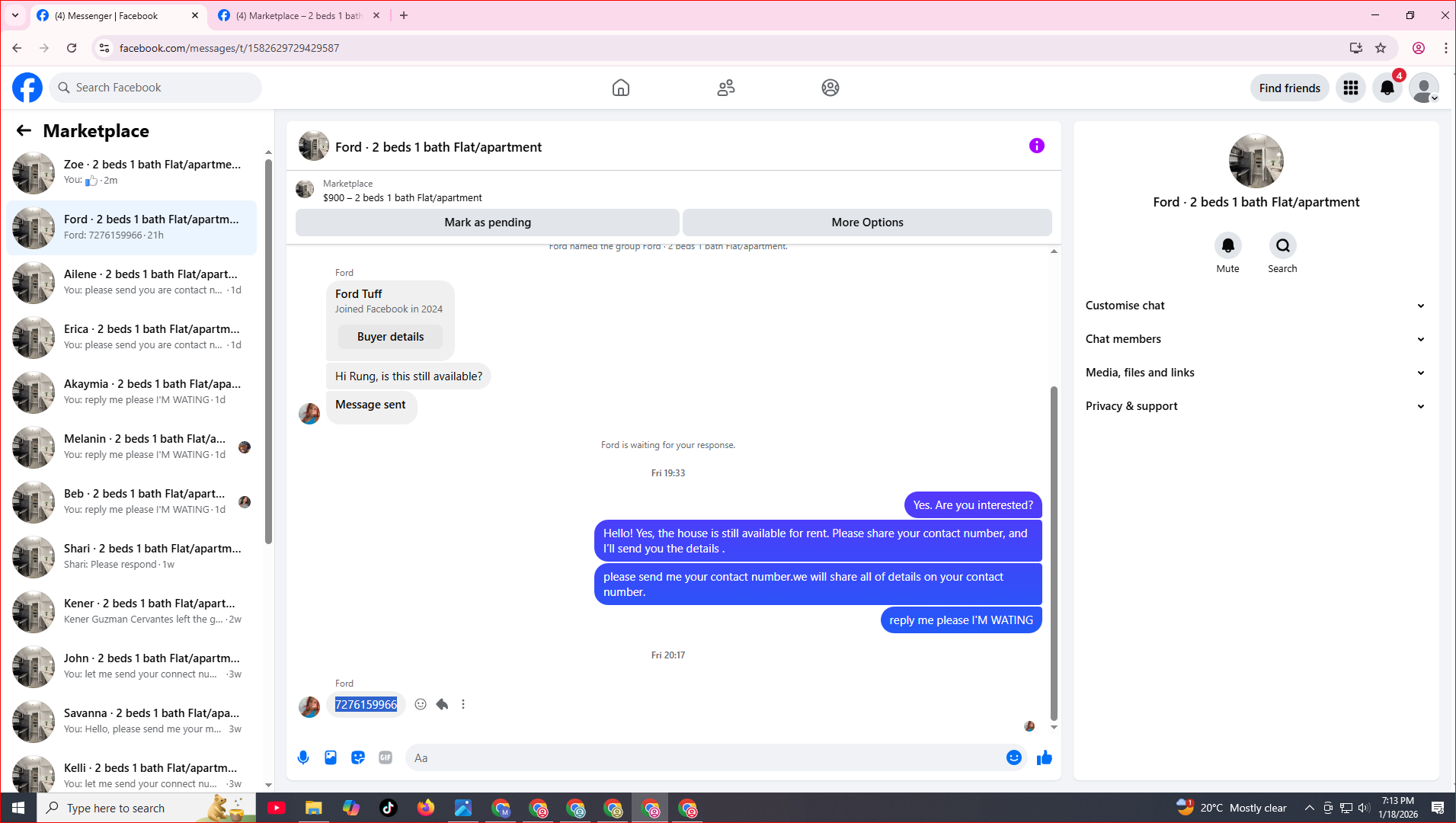Viewport: 1456px width, 823px height.
Task: React to the 7276159966 message
Action: [x=421, y=704]
